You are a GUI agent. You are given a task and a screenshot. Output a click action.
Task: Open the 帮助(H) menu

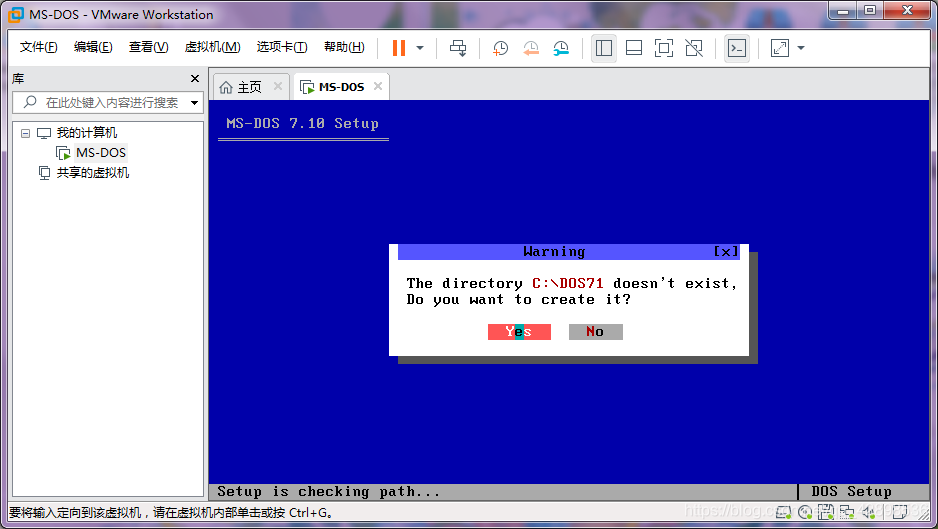(344, 47)
